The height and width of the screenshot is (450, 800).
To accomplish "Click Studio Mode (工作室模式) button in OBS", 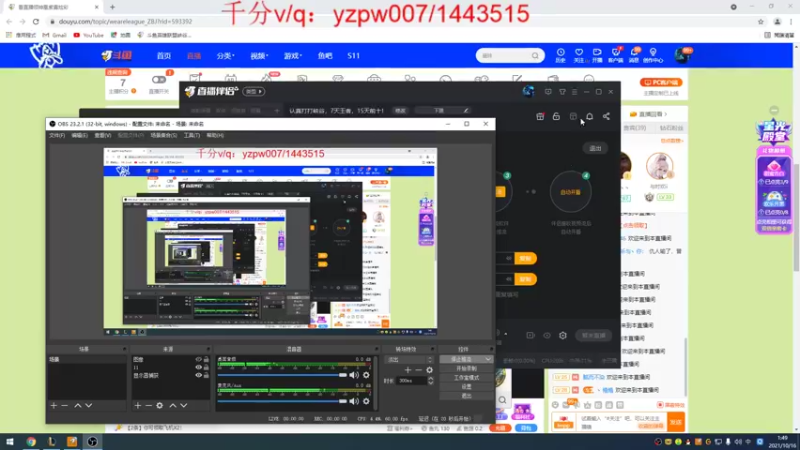I will pyautogui.click(x=466, y=378).
